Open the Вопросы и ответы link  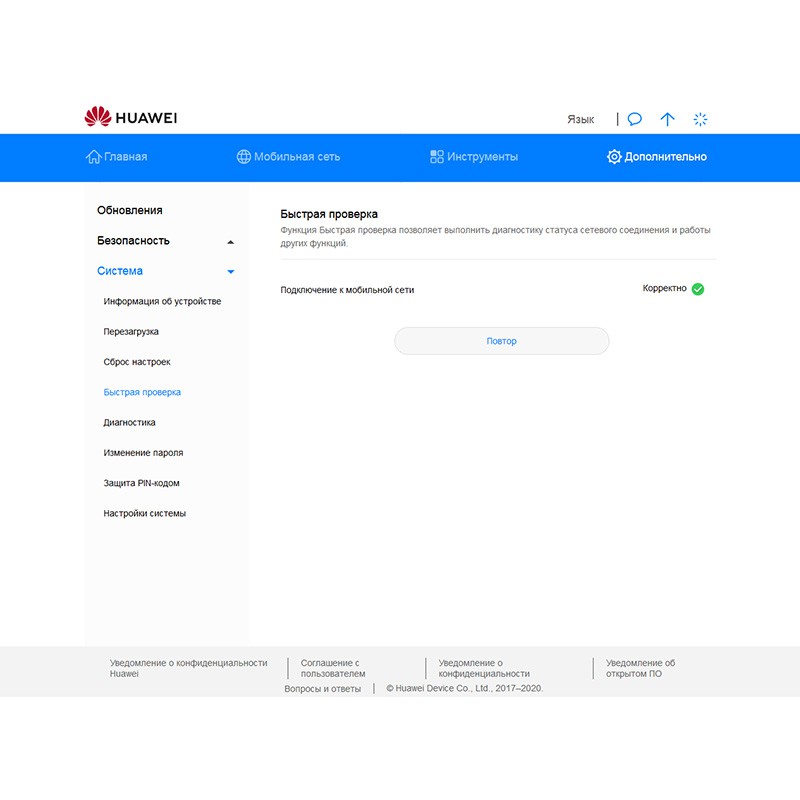(x=322, y=688)
